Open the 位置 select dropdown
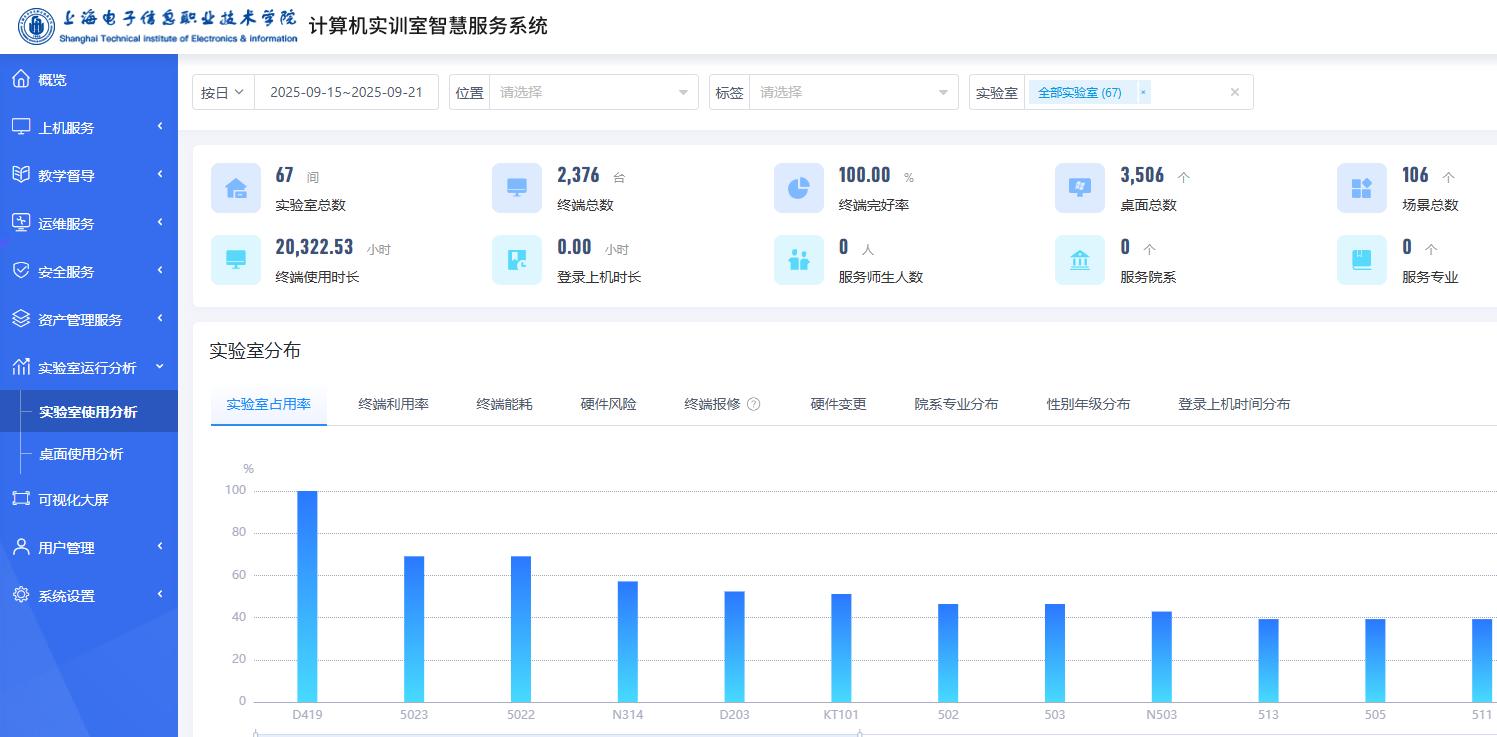Viewport: 1497px width, 737px height. pos(593,92)
